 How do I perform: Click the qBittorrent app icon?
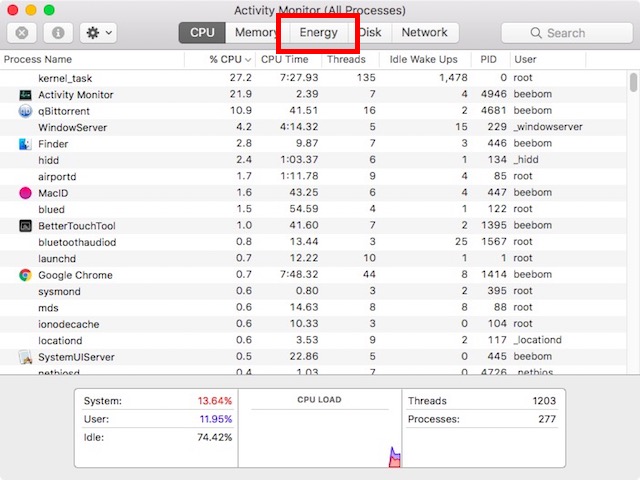(25, 111)
